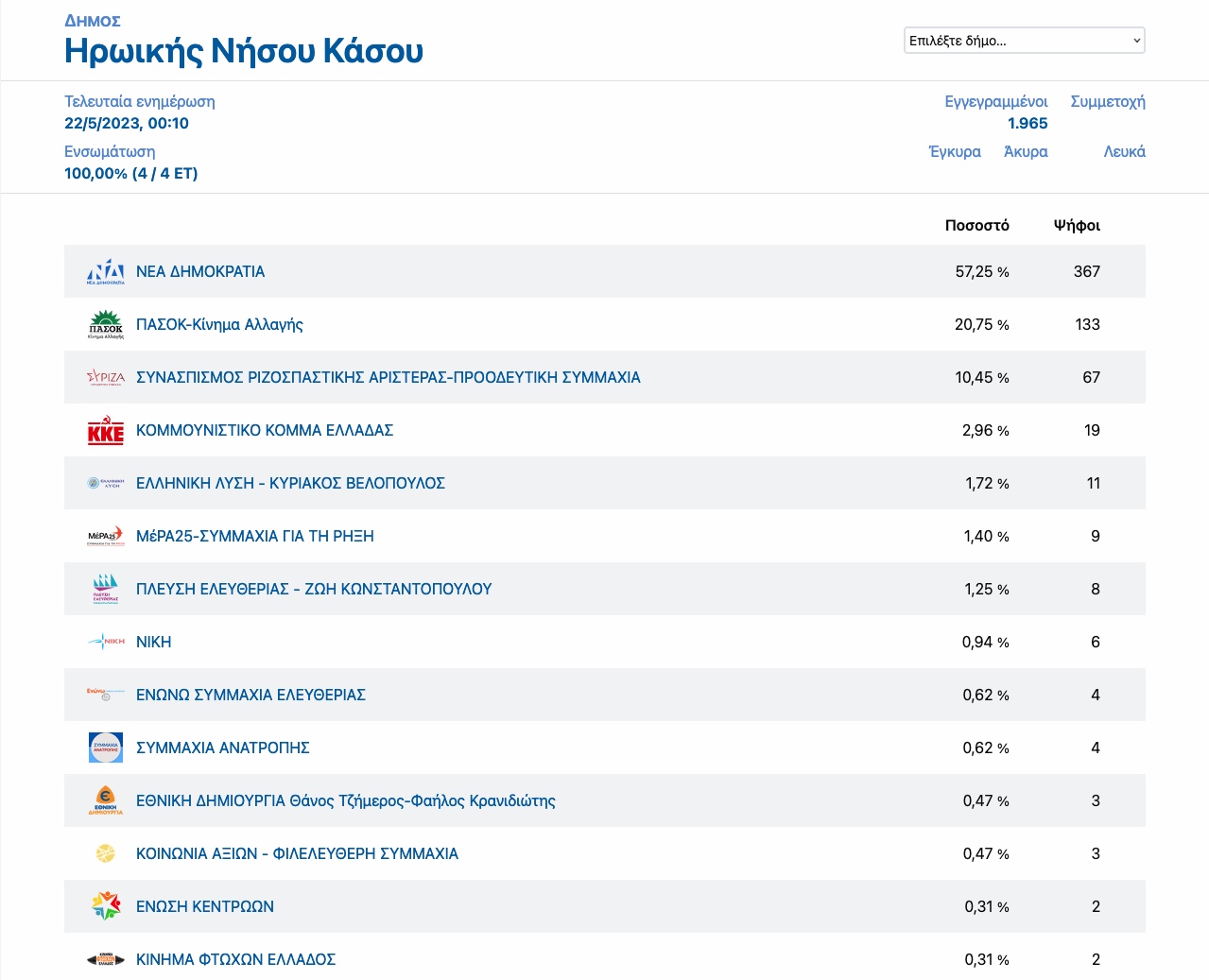Open ΝΕΑ ΔΗΜΟΚΡΑΤΙΑ party link

pos(200,271)
